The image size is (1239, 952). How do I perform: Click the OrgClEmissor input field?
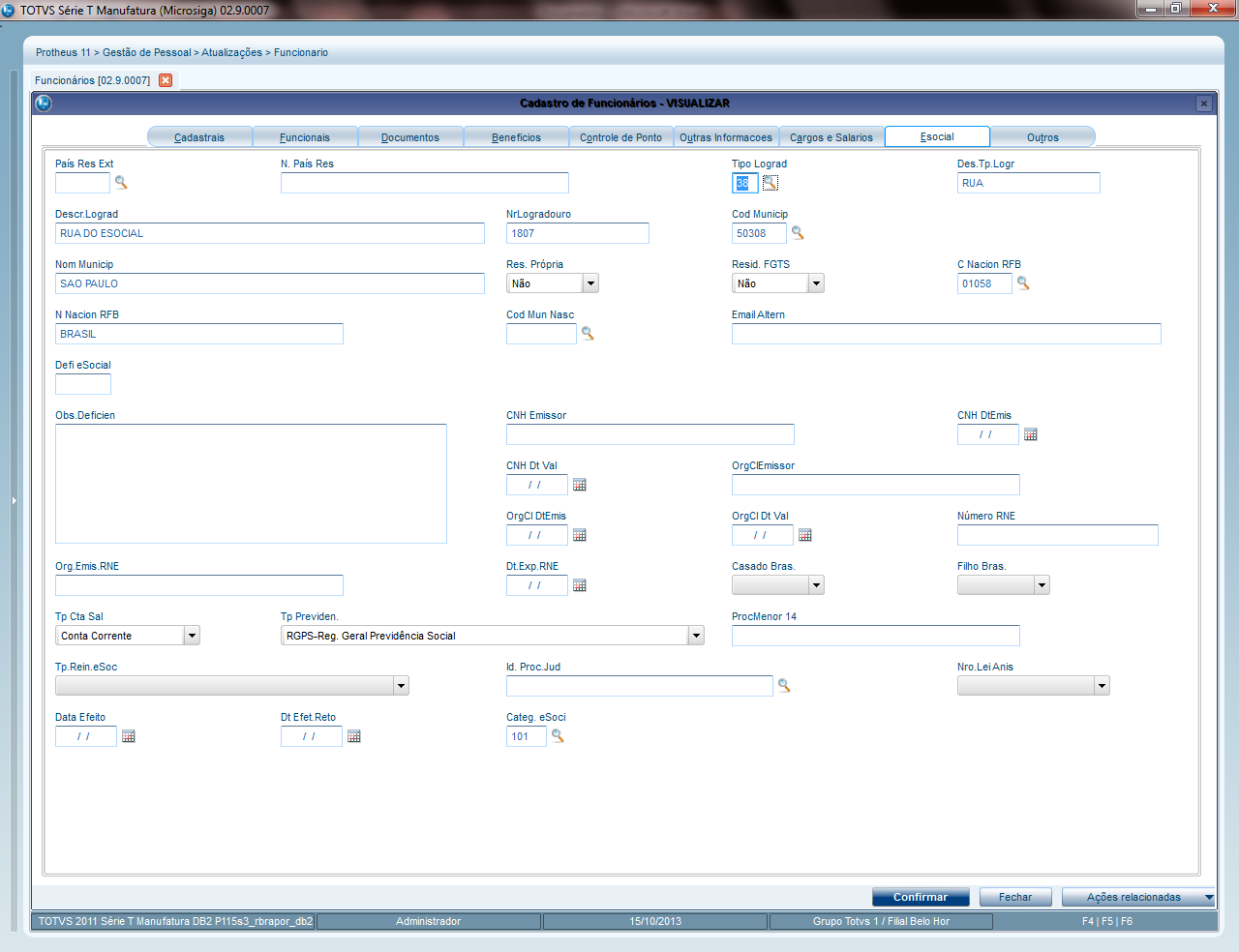point(876,485)
